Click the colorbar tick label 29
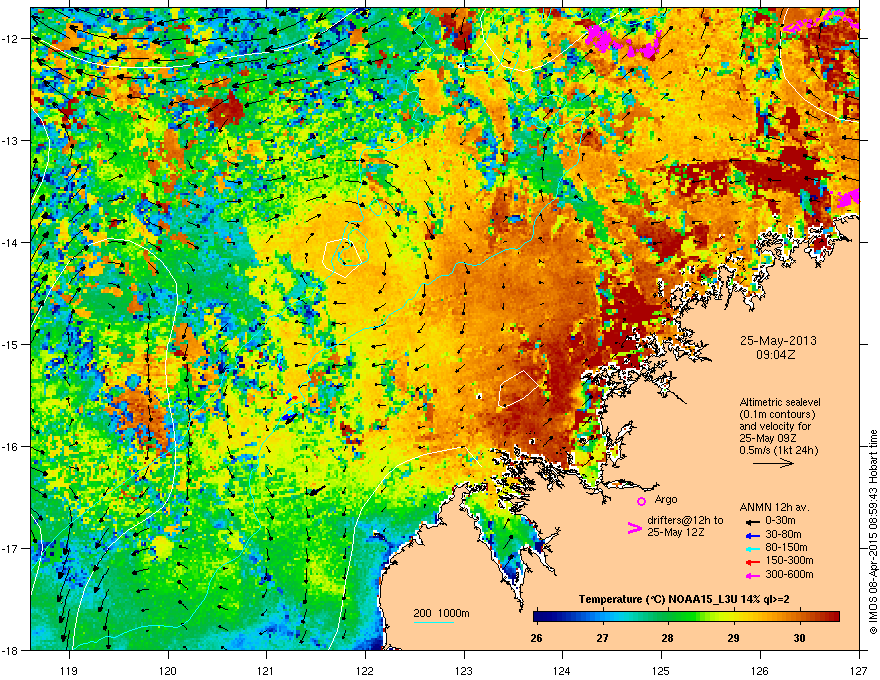The width and height of the screenshot is (880, 680). (733, 638)
